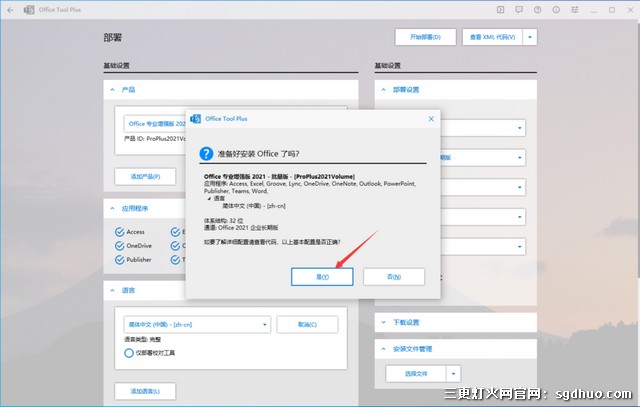Image resolution: width=640 pixels, height=407 pixels.
Task: Open the feedback chat bubble icon
Action: click(x=519, y=10)
